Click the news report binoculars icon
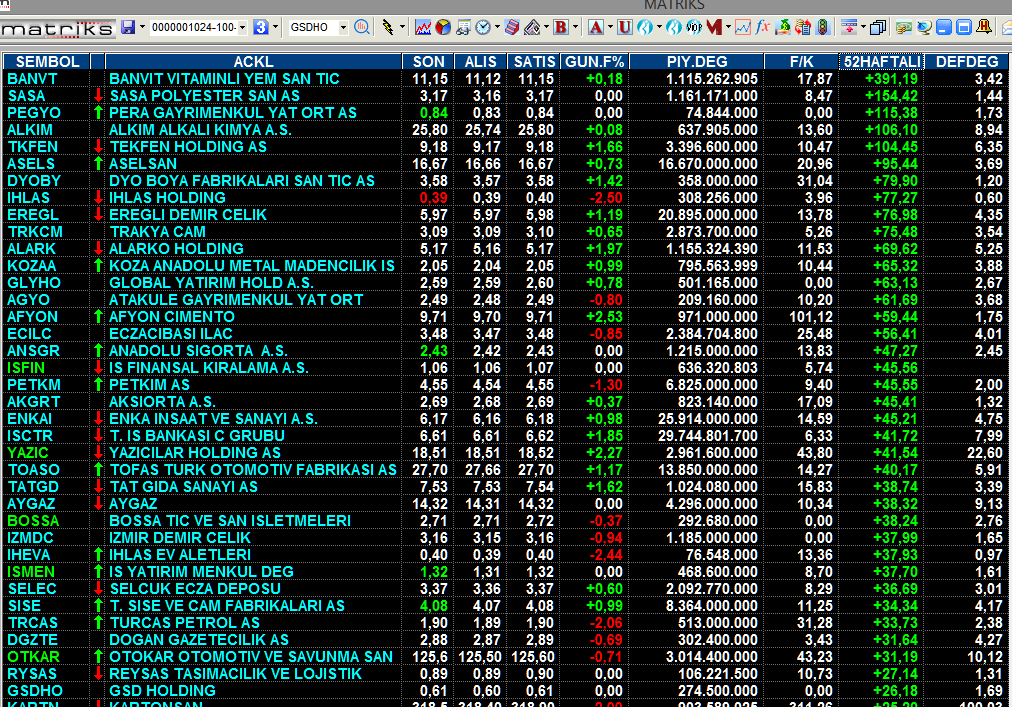Viewport: 1012px width, 707px height. [463, 27]
